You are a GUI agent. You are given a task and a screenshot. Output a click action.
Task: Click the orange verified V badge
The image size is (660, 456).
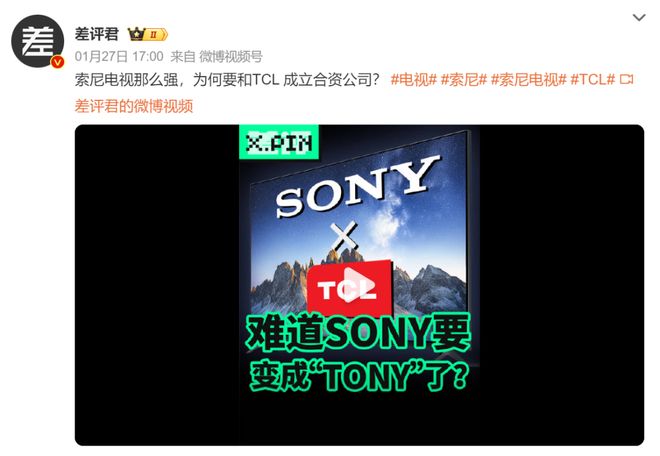click(x=57, y=62)
